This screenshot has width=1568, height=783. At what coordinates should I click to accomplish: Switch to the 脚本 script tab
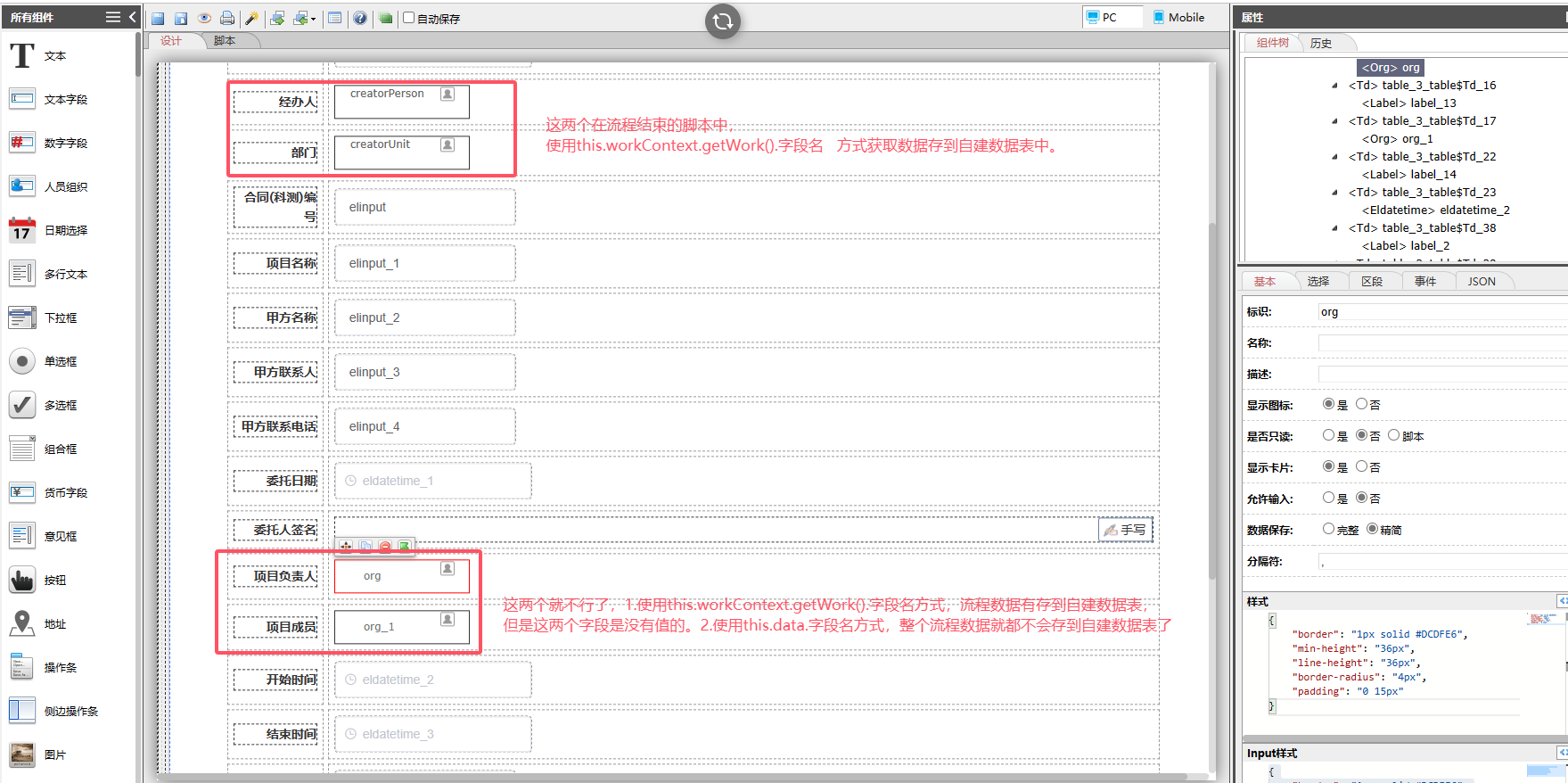225,41
